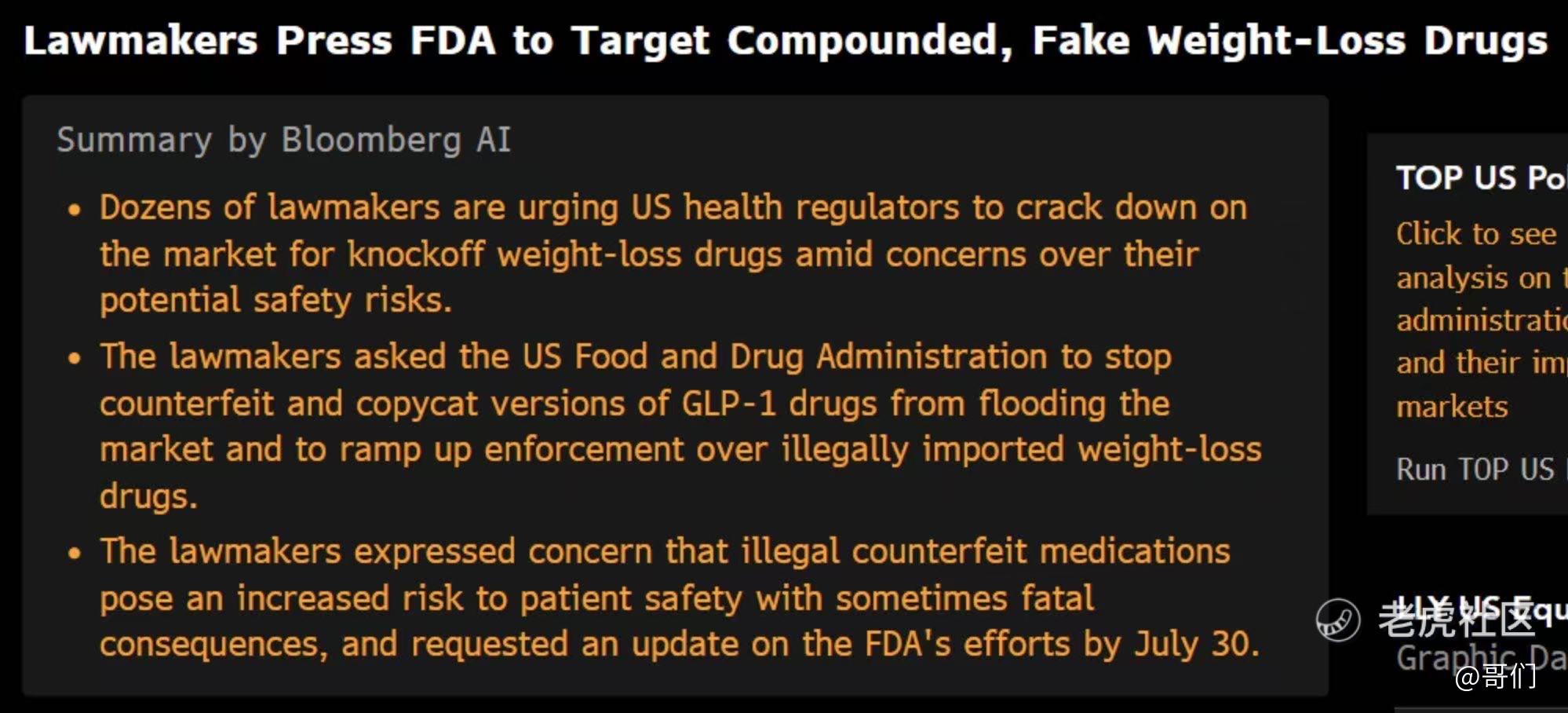Click the 'Summary by Bloomberg AI' label
The width and height of the screenshot is (1568, 713).
283,141
